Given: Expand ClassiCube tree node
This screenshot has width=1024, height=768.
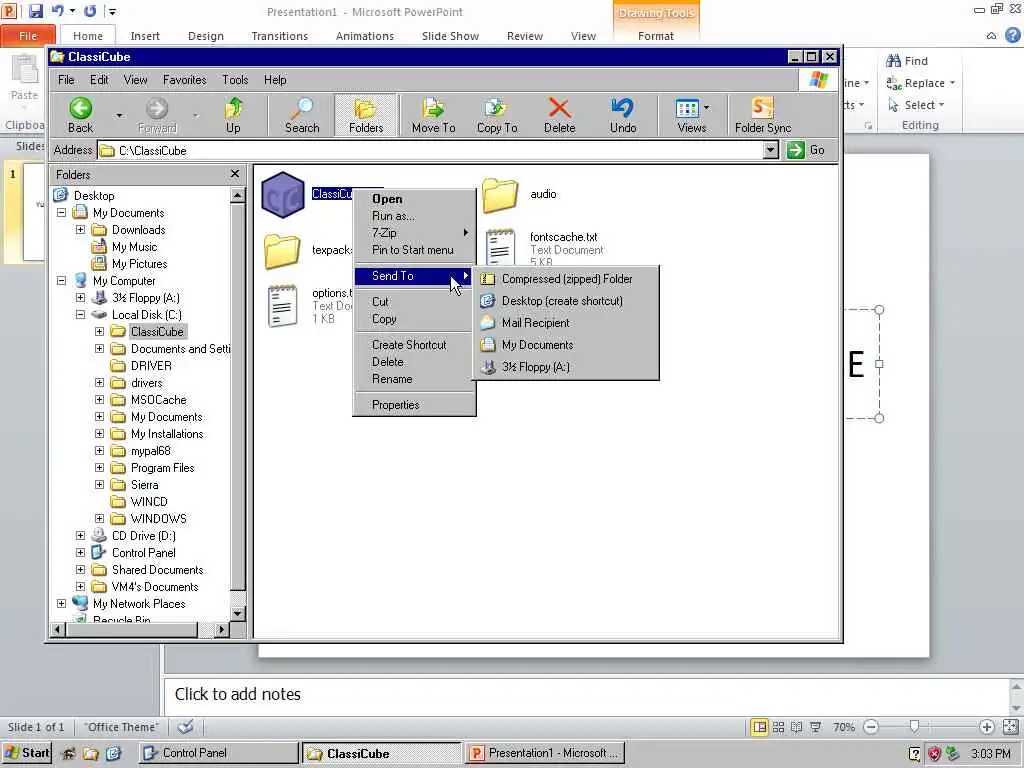Looking at the screenshot, I should pos(99,332).
